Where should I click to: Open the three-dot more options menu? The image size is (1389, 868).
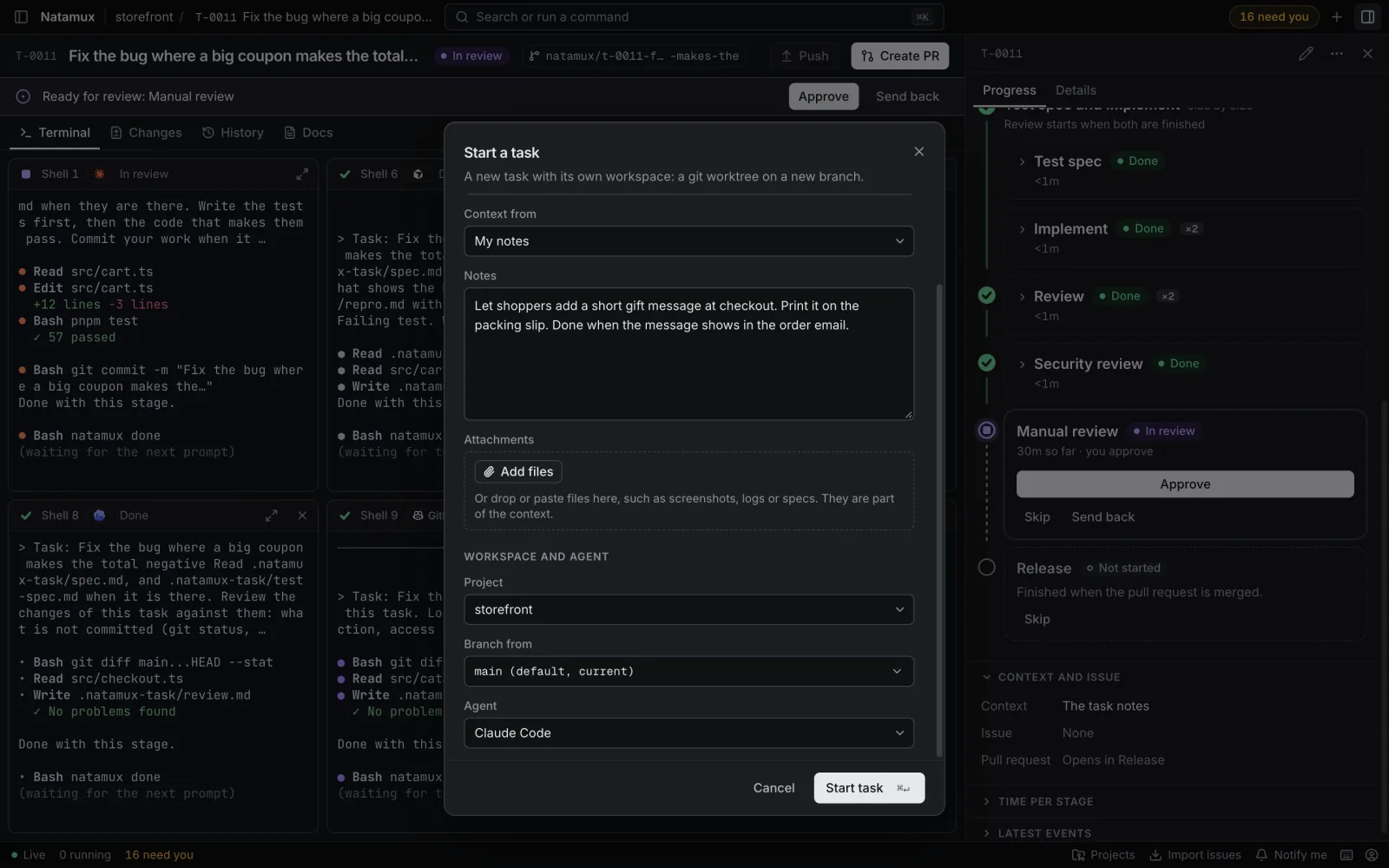pos(1337,54)
